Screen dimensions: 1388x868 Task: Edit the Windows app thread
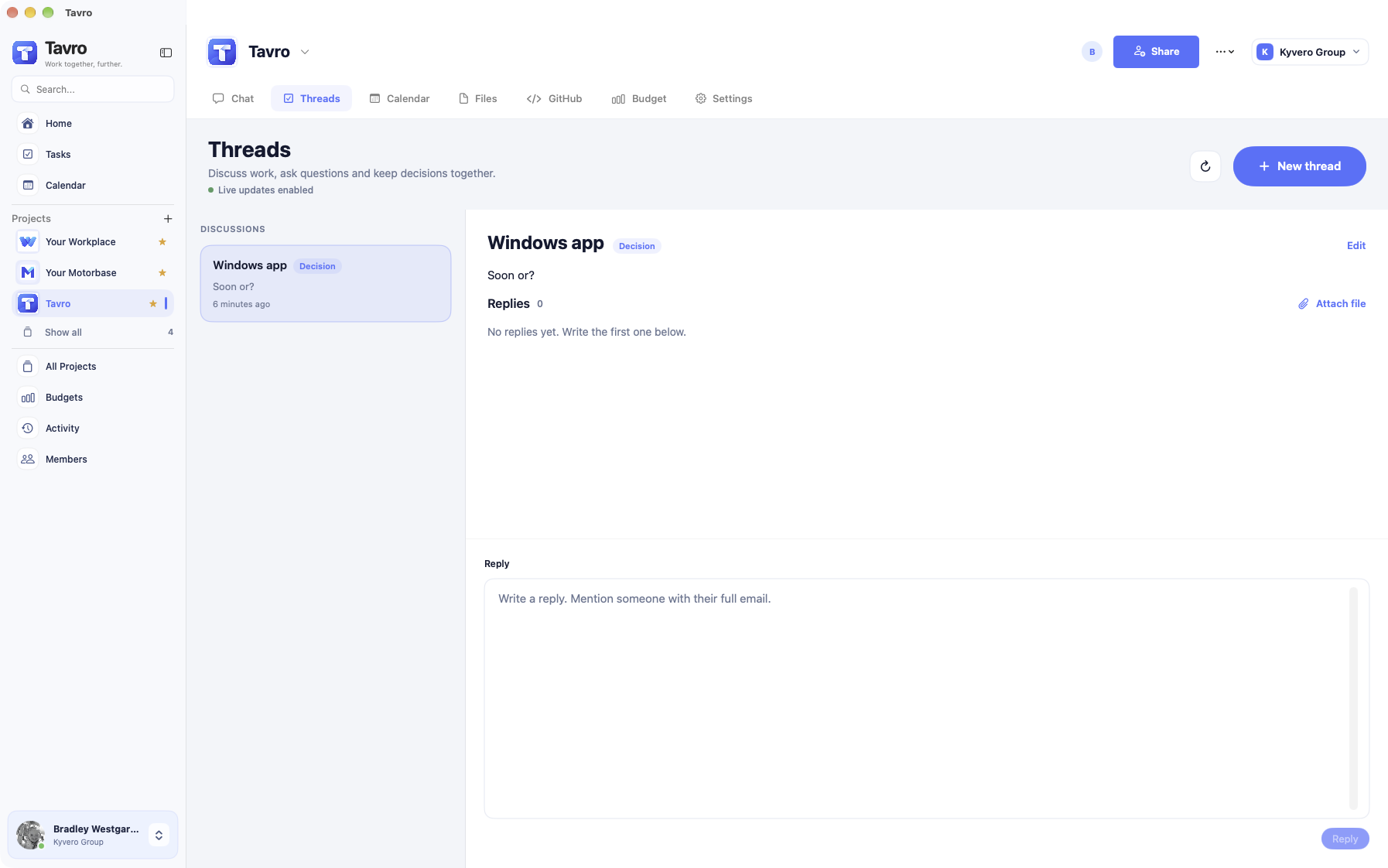pos(1356,246)
